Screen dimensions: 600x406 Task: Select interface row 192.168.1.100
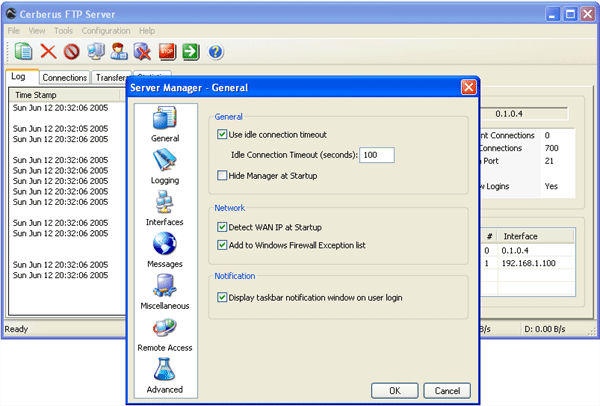(528, 263)
